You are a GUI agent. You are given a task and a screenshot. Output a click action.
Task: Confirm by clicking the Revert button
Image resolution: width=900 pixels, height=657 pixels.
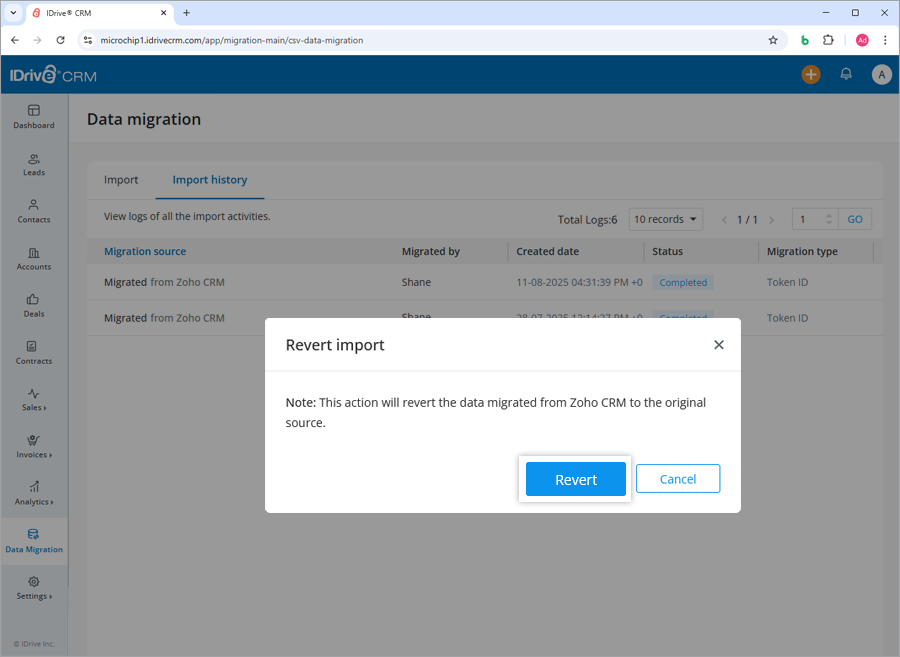click(x=575, y=479)
